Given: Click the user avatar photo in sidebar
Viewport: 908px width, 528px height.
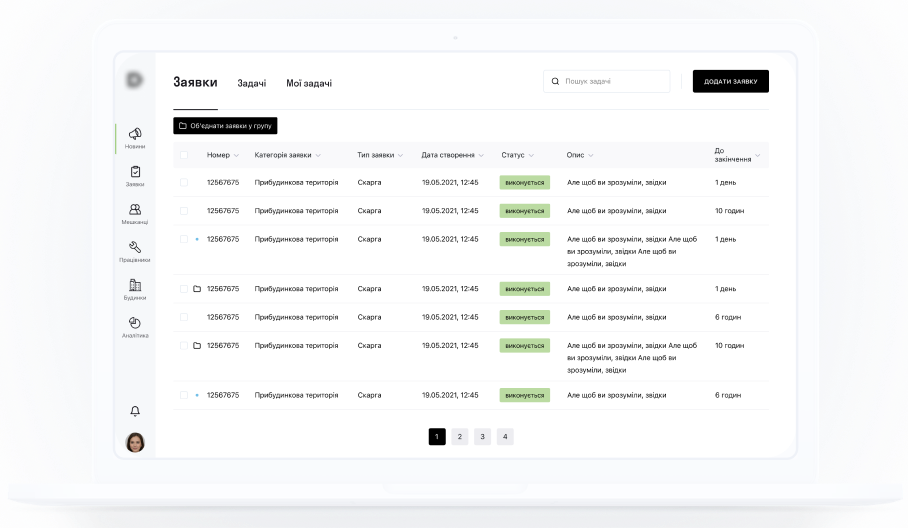Looking at the screenshot, I should pos(135,442).
